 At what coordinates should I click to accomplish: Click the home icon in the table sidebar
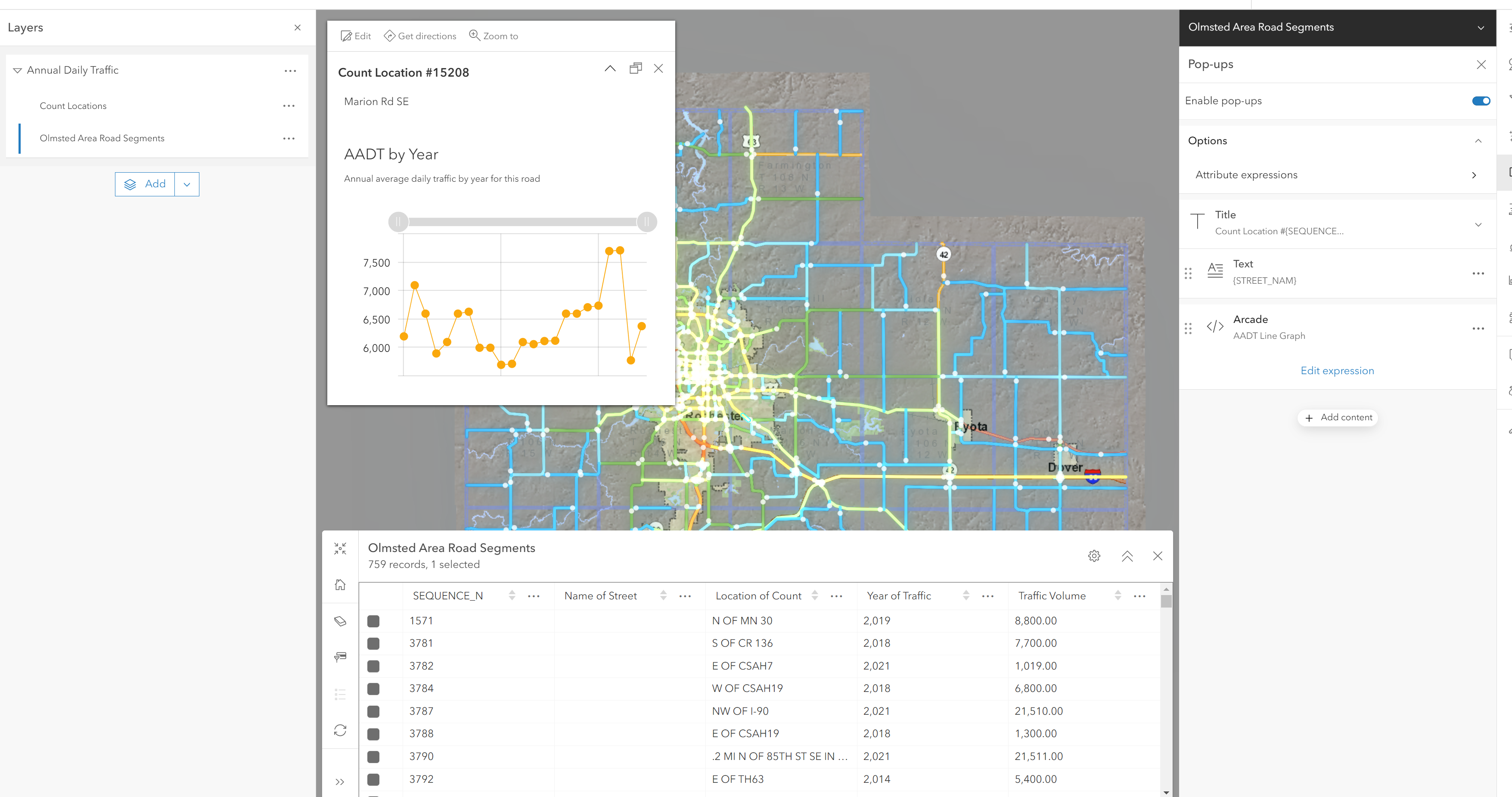[341, 585]
